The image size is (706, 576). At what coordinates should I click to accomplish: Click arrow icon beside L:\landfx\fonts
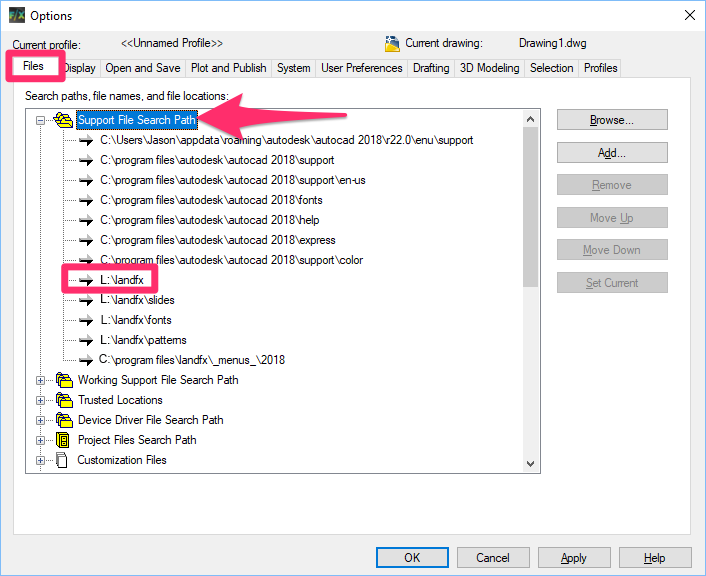click(86, 320)
